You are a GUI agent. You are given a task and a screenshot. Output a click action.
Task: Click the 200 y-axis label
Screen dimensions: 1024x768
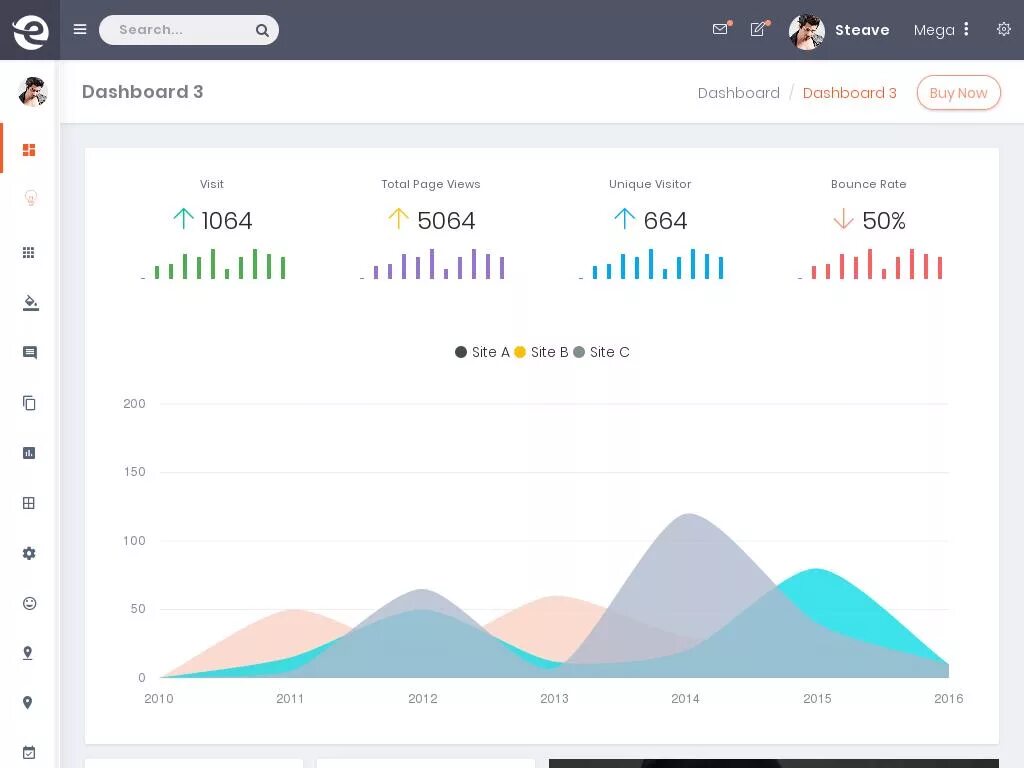[x=134, y=404]
